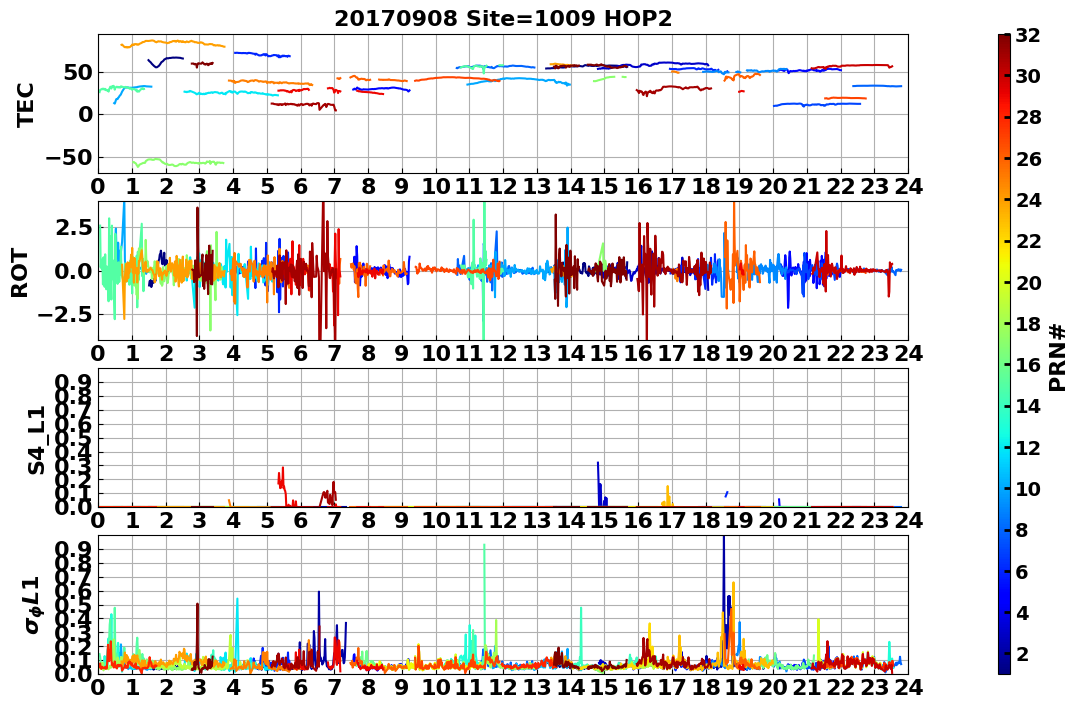The image size is (1077, 709).
Task: Click colorbar tick label 32
Action: tap(1028, 35)
